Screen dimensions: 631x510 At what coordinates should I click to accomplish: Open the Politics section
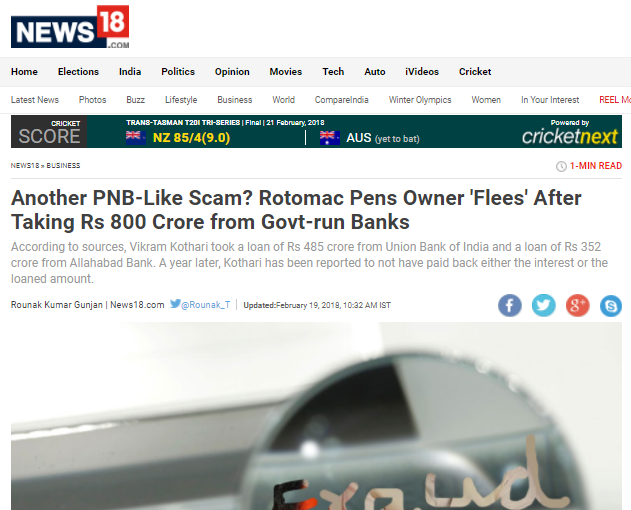point(178,72)
